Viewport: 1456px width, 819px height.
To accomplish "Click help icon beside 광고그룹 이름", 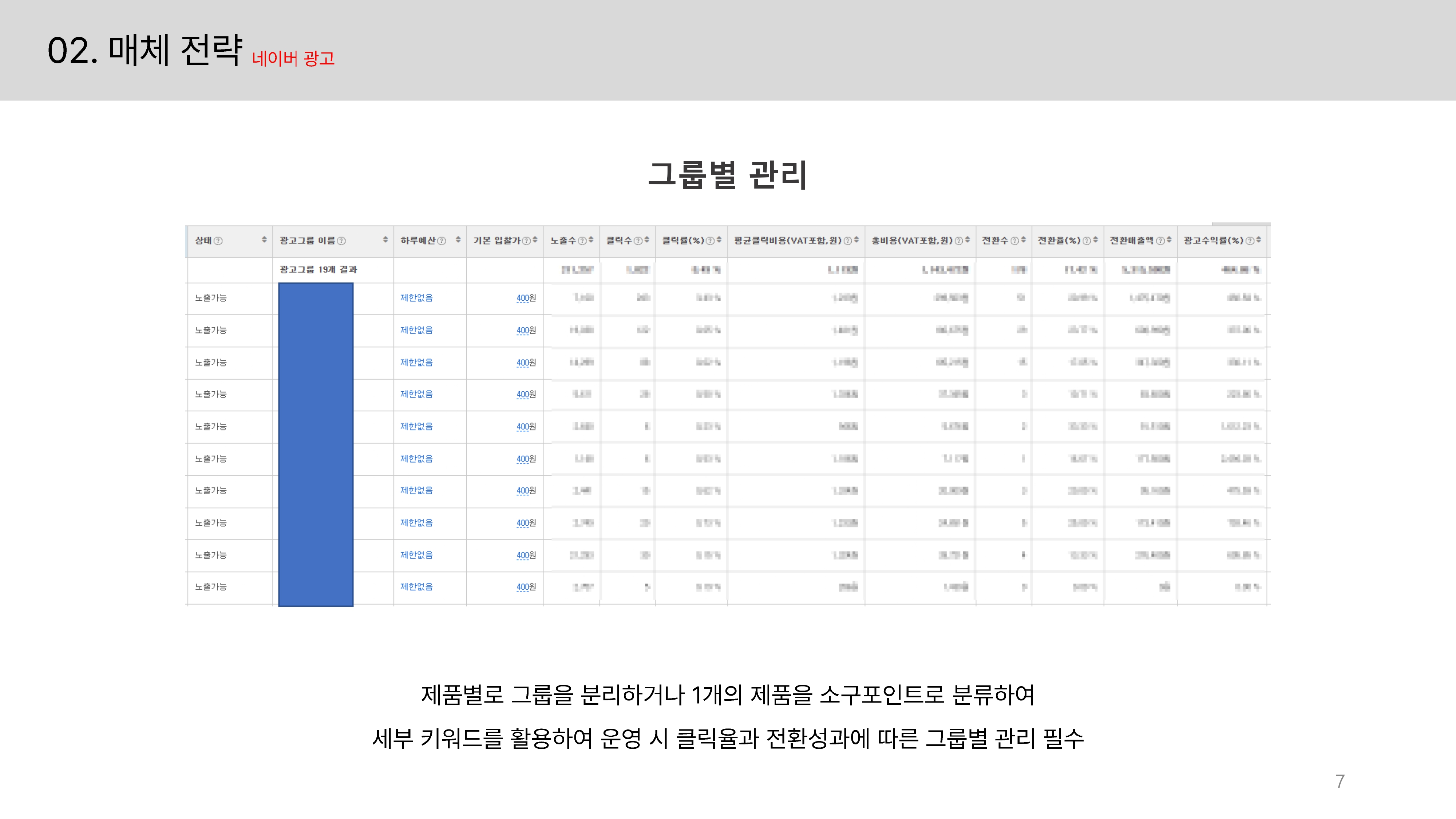I will click(341, 241).
